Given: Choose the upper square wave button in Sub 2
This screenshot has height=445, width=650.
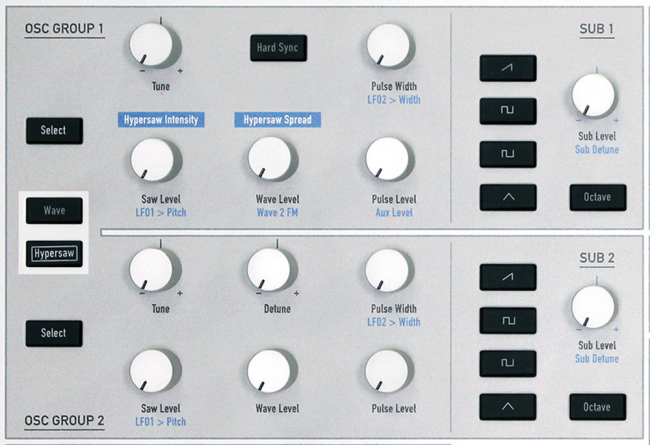Looking at the screenshot, I should tap(507, 320).
